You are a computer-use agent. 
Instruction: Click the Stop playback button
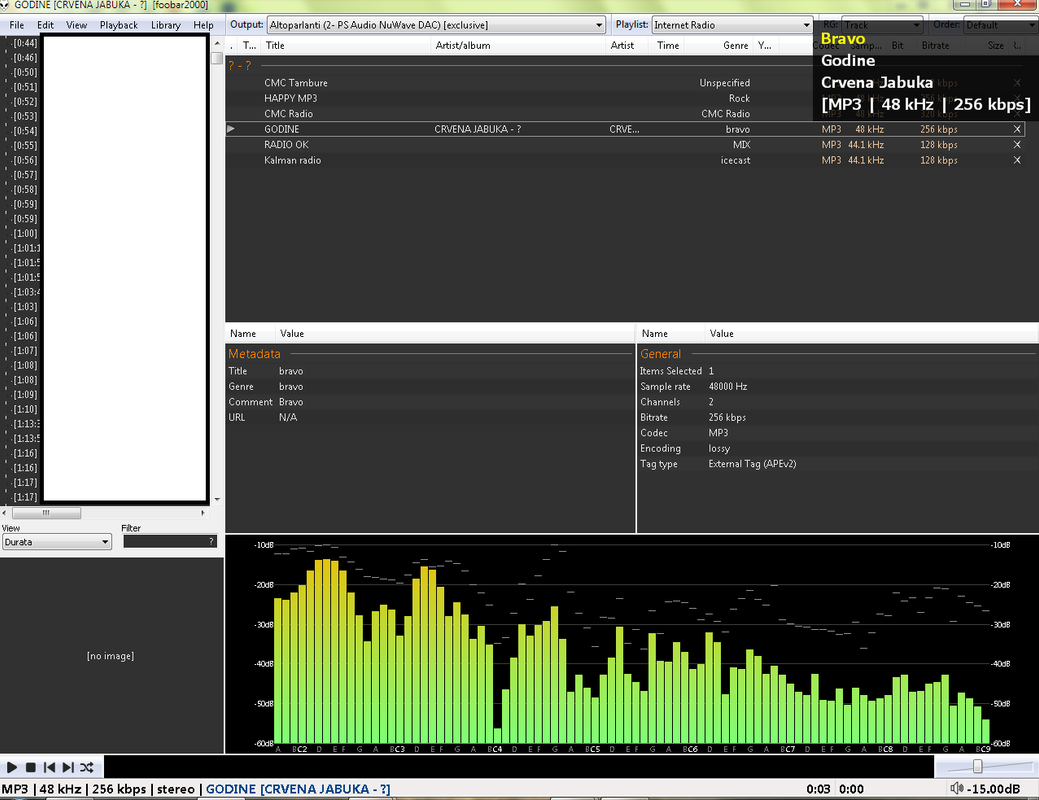click(x=30, y=767)
